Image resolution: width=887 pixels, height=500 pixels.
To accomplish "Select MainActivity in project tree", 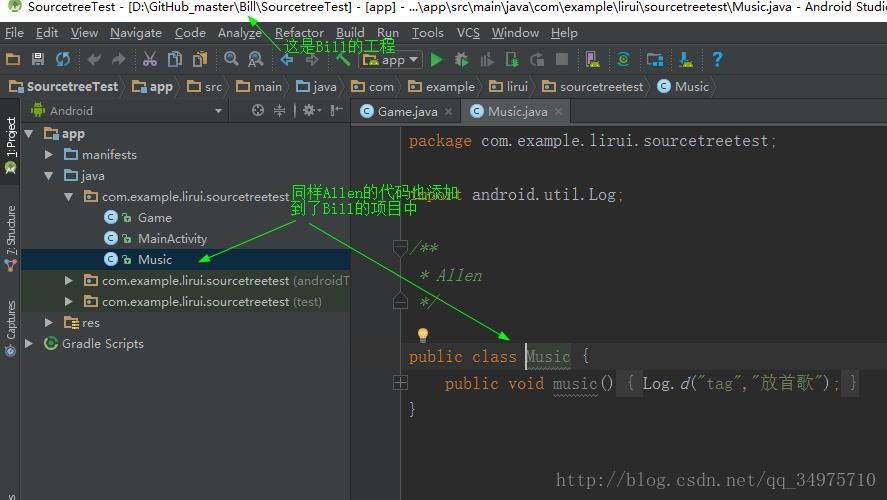I will click(x=172, y=239).
